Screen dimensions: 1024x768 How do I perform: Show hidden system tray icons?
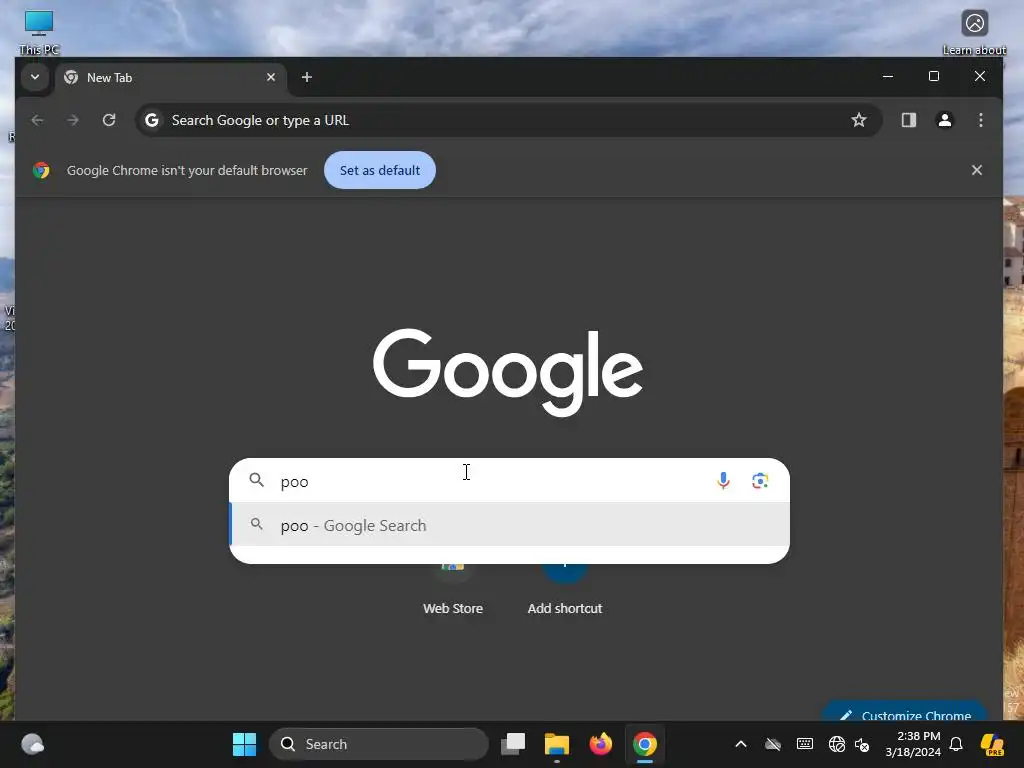coord(741,744)
